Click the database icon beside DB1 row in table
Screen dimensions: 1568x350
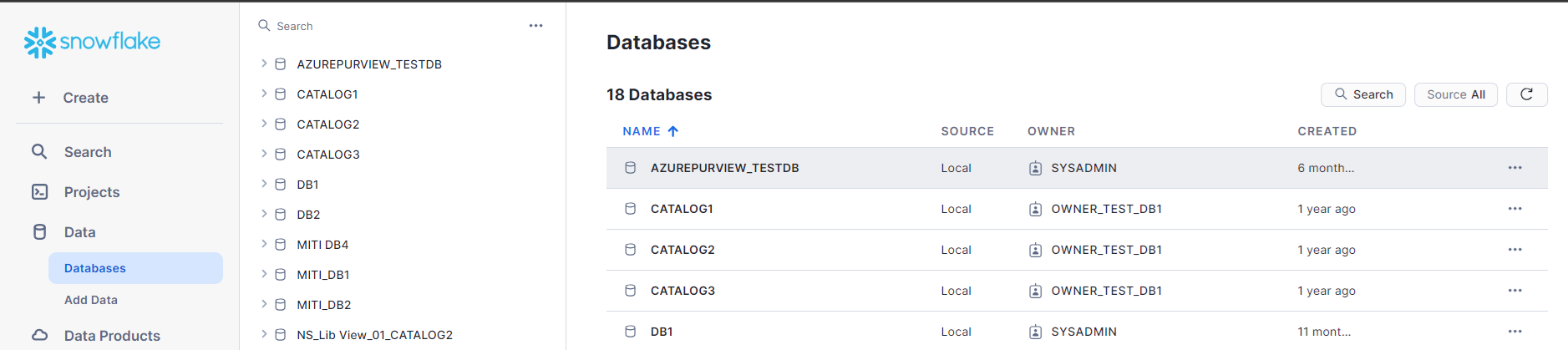pyautogui.click(x=631, y=332)
